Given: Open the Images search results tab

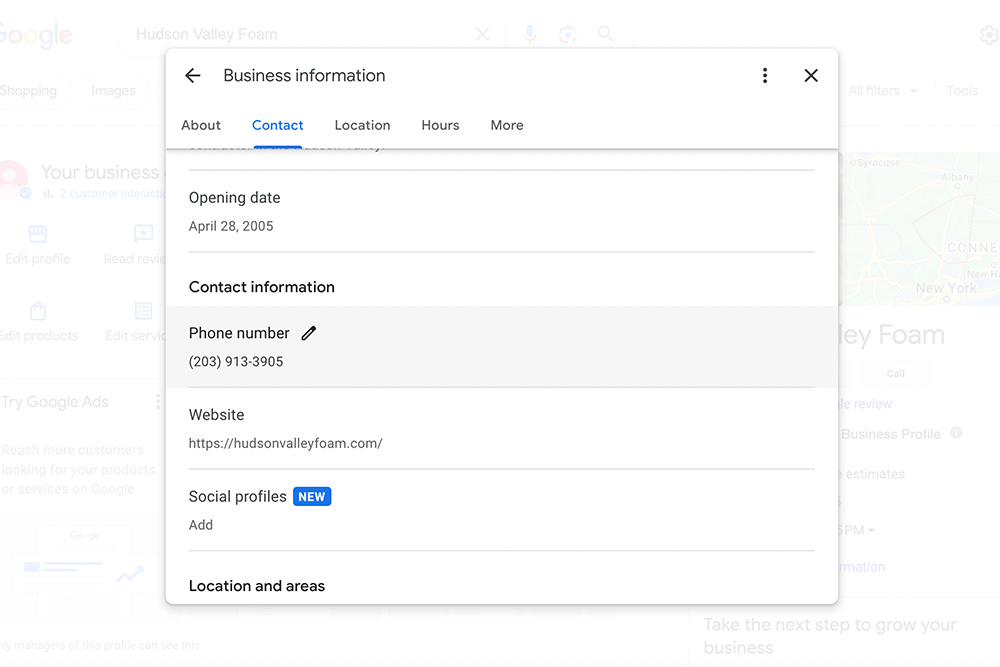Looking at the screenshot, I should click(x=113, y=90).
